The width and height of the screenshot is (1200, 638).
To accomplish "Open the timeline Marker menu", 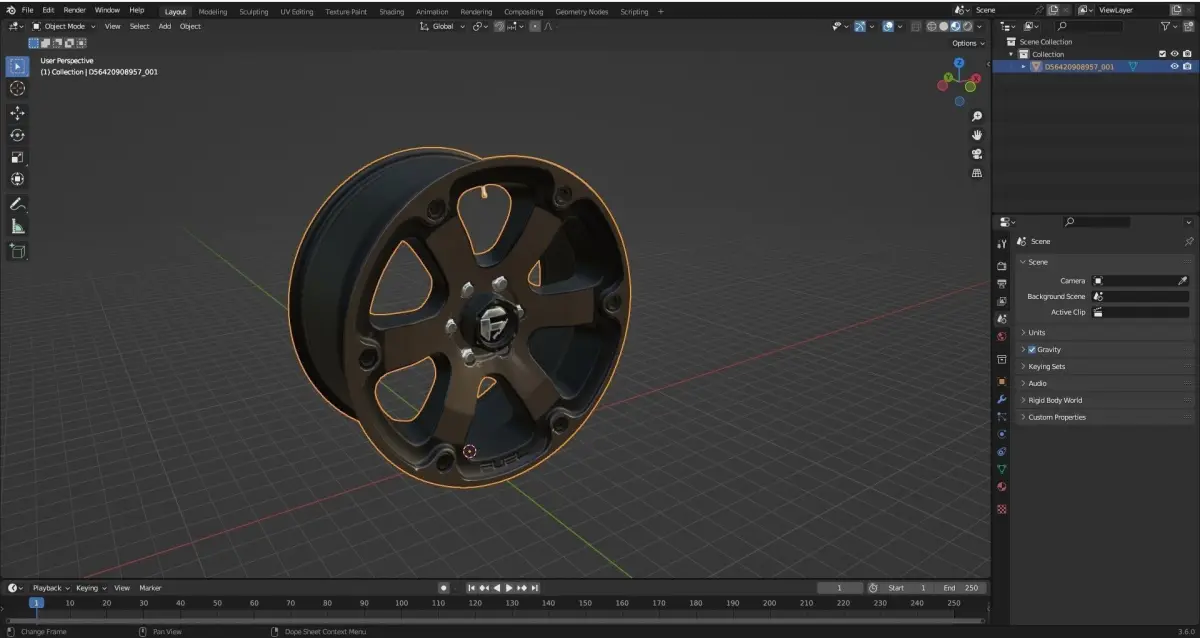I will [x=150, y=588].
